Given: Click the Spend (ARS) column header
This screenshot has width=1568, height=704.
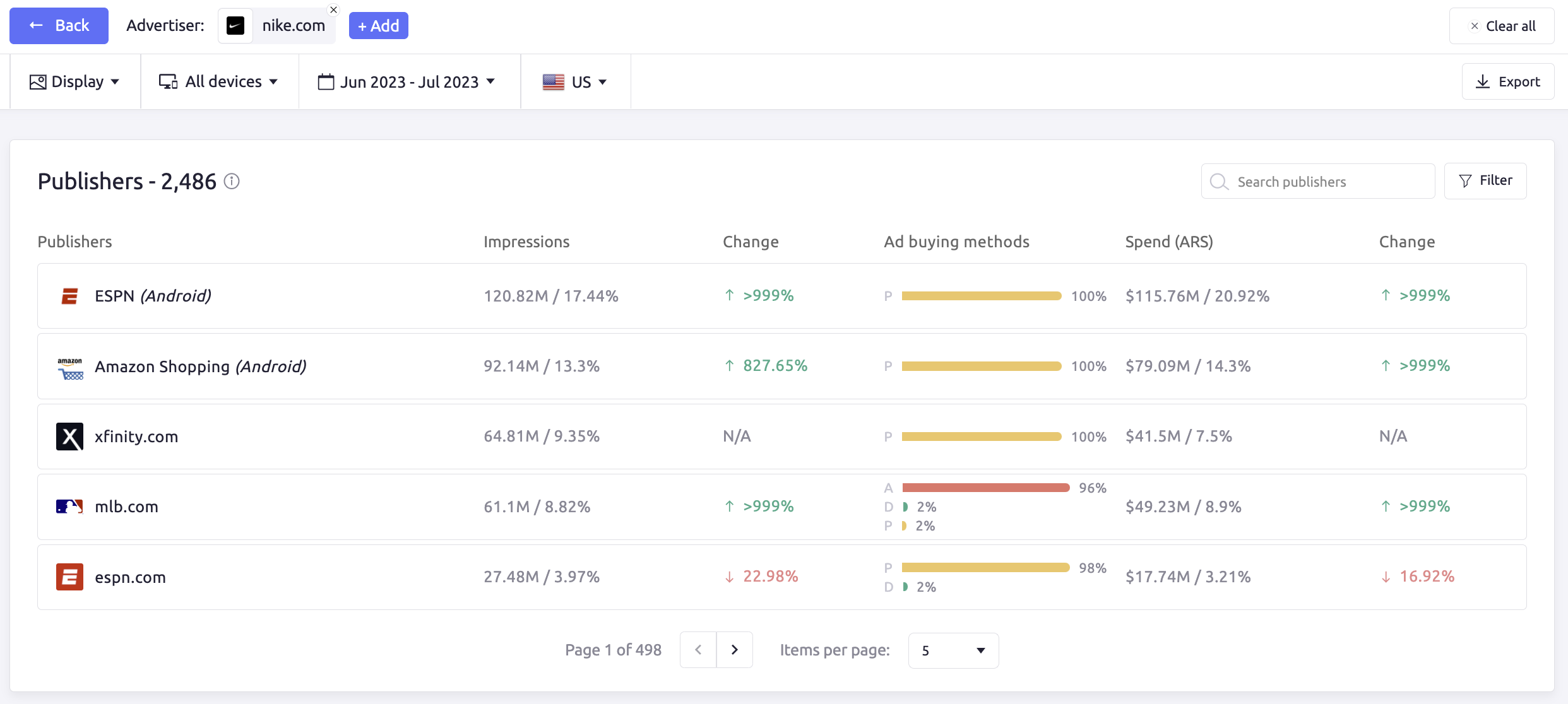Looking at the screenshot, I should (x=1169, y=242).
